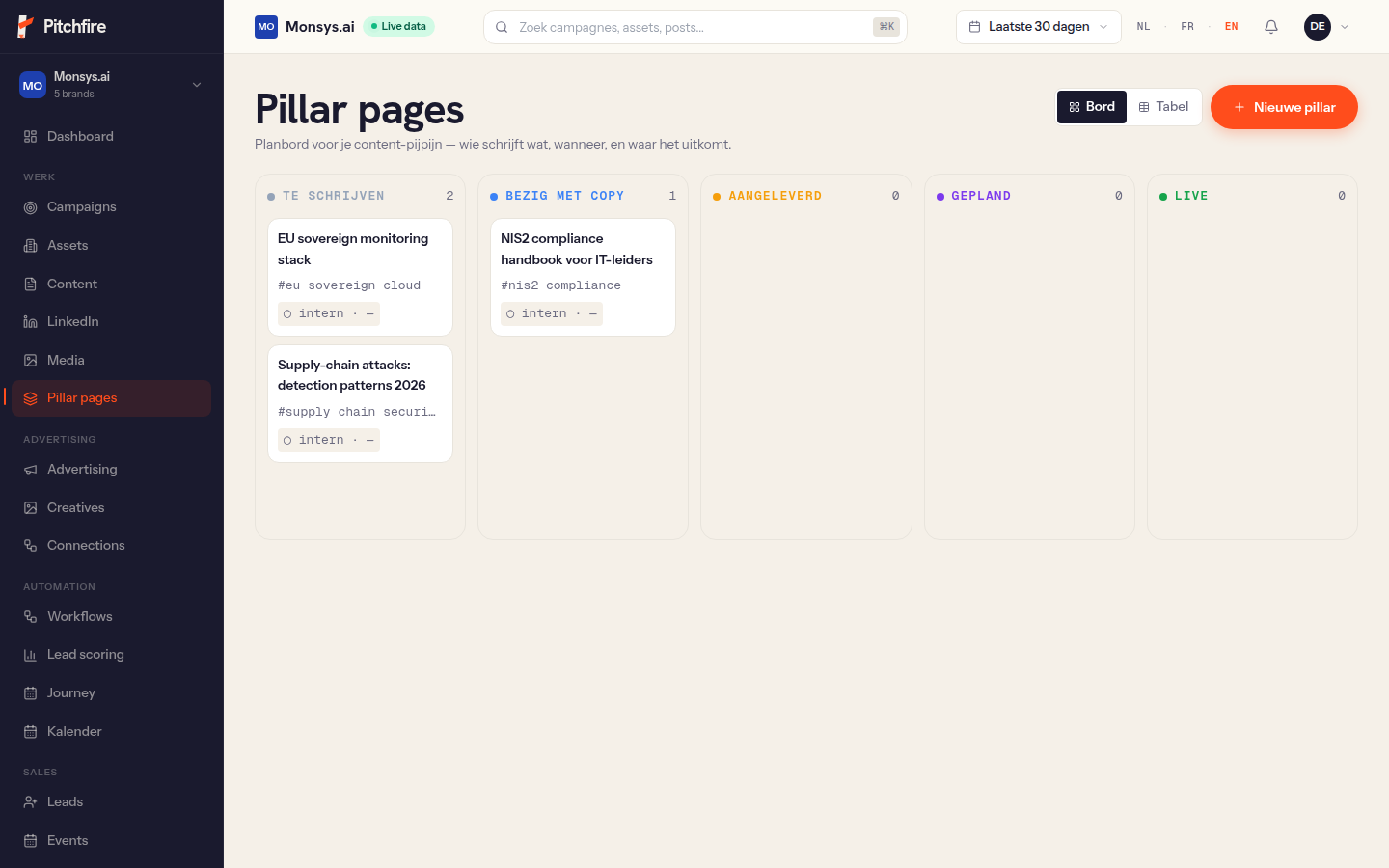
Task: Click the Pitchfire logo icon
Action: 26,26
